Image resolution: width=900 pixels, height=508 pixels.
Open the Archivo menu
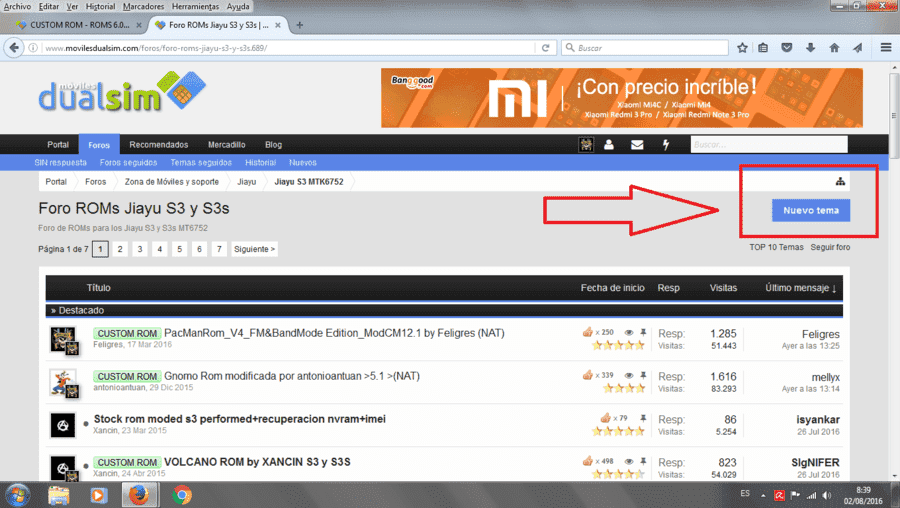17,6
